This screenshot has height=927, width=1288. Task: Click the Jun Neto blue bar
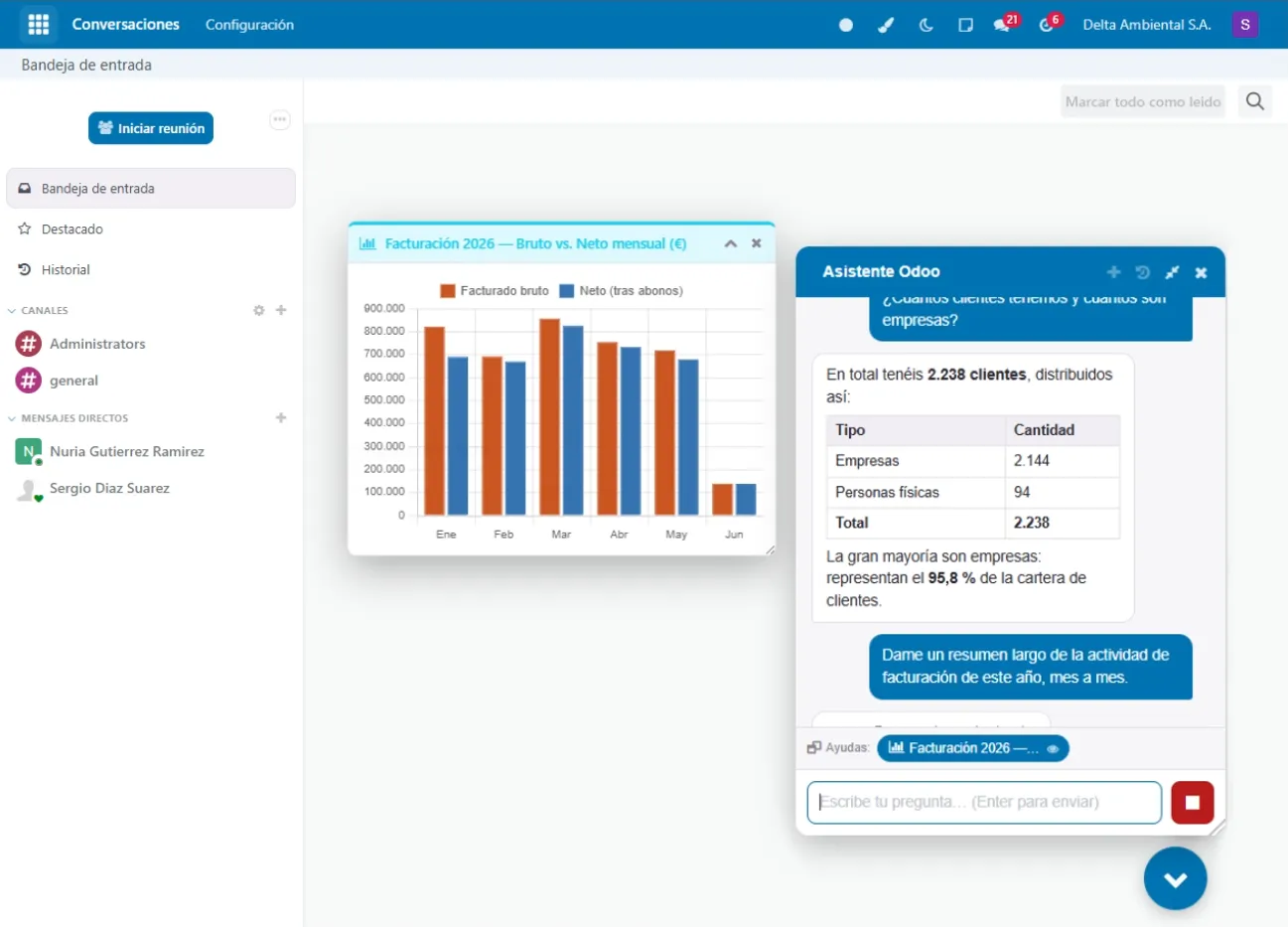coord(746,500)
